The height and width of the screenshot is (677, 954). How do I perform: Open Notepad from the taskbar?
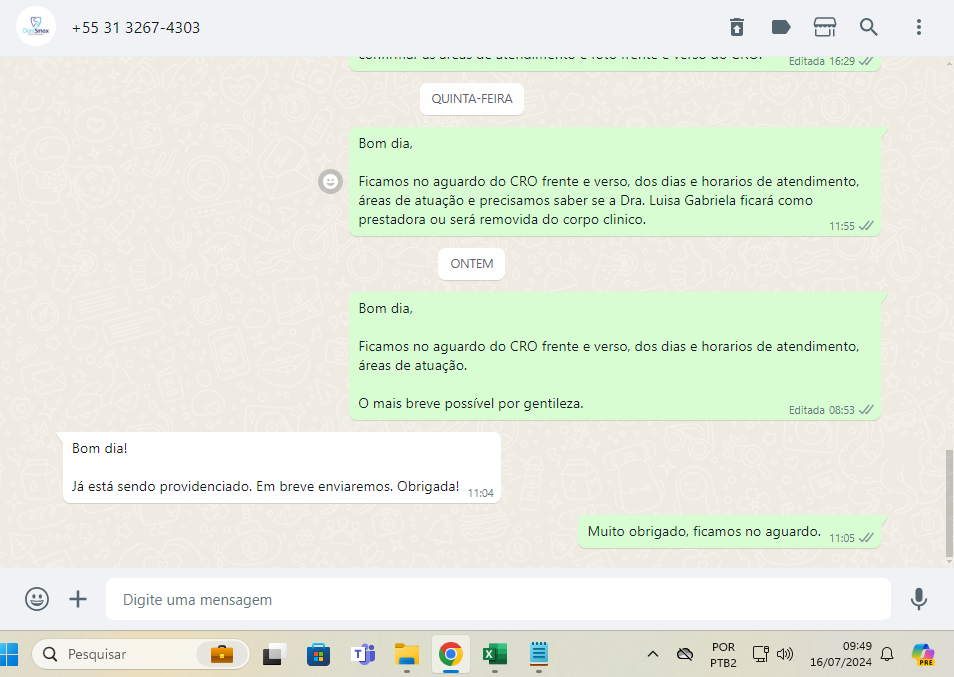coord(538,654)
